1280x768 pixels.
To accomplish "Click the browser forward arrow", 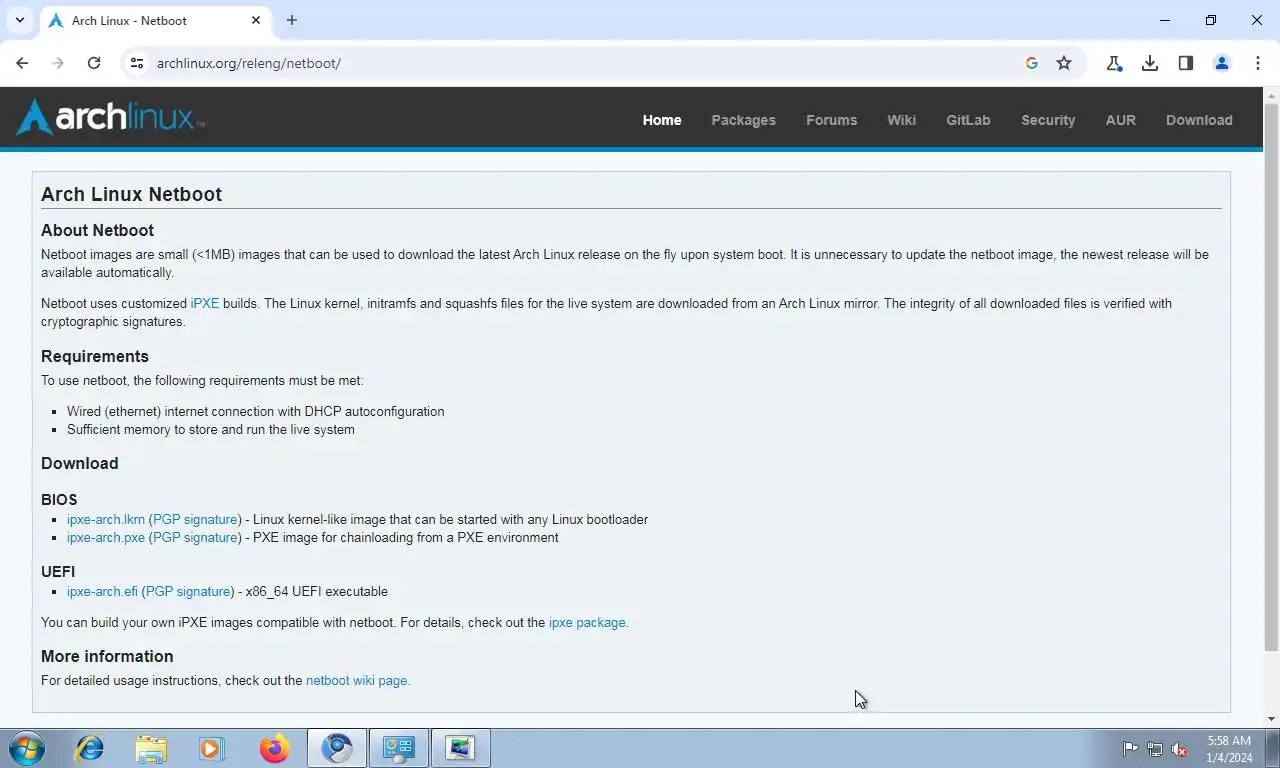I will (x=58, y=63).
